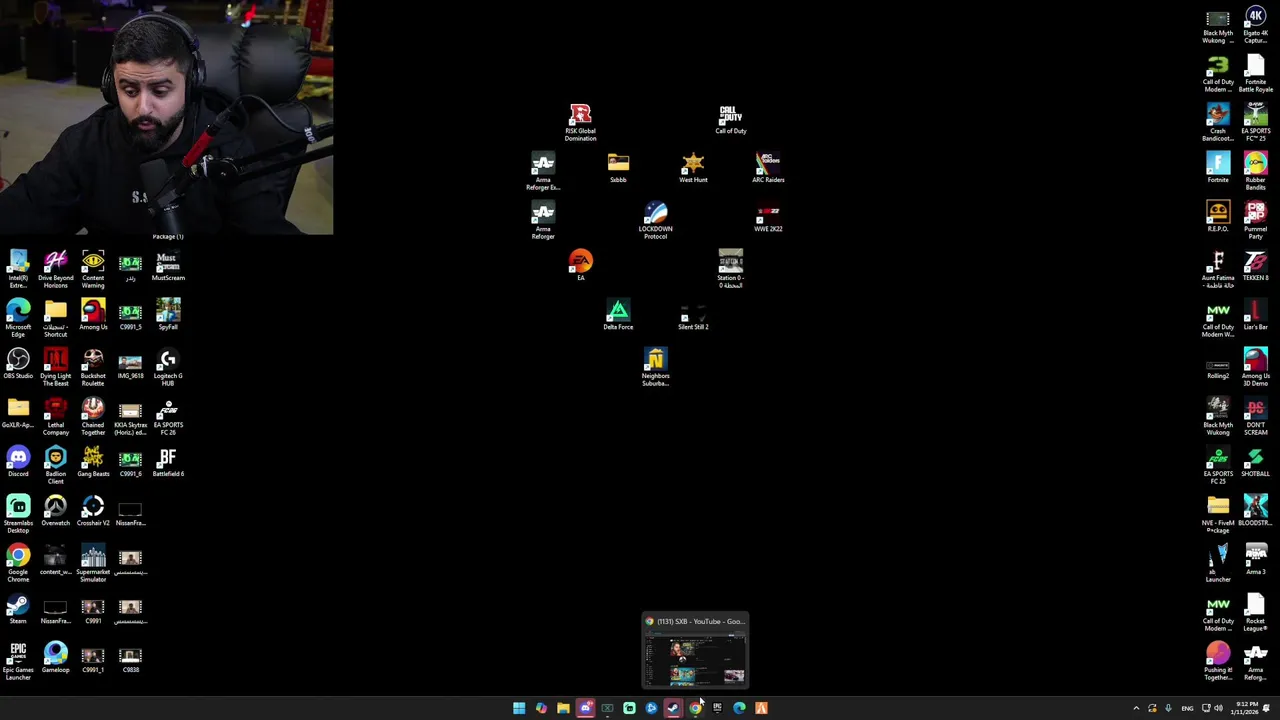Select the Silent Still 2 shortcut
This screenshot has height=720, width=1280.
693,315
